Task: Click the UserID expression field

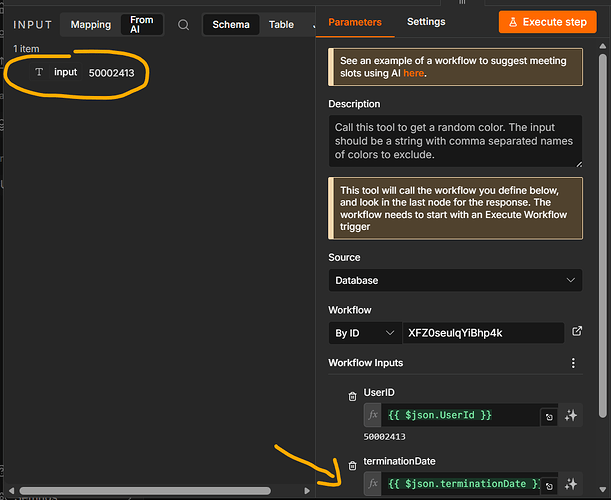Action: 461,415
